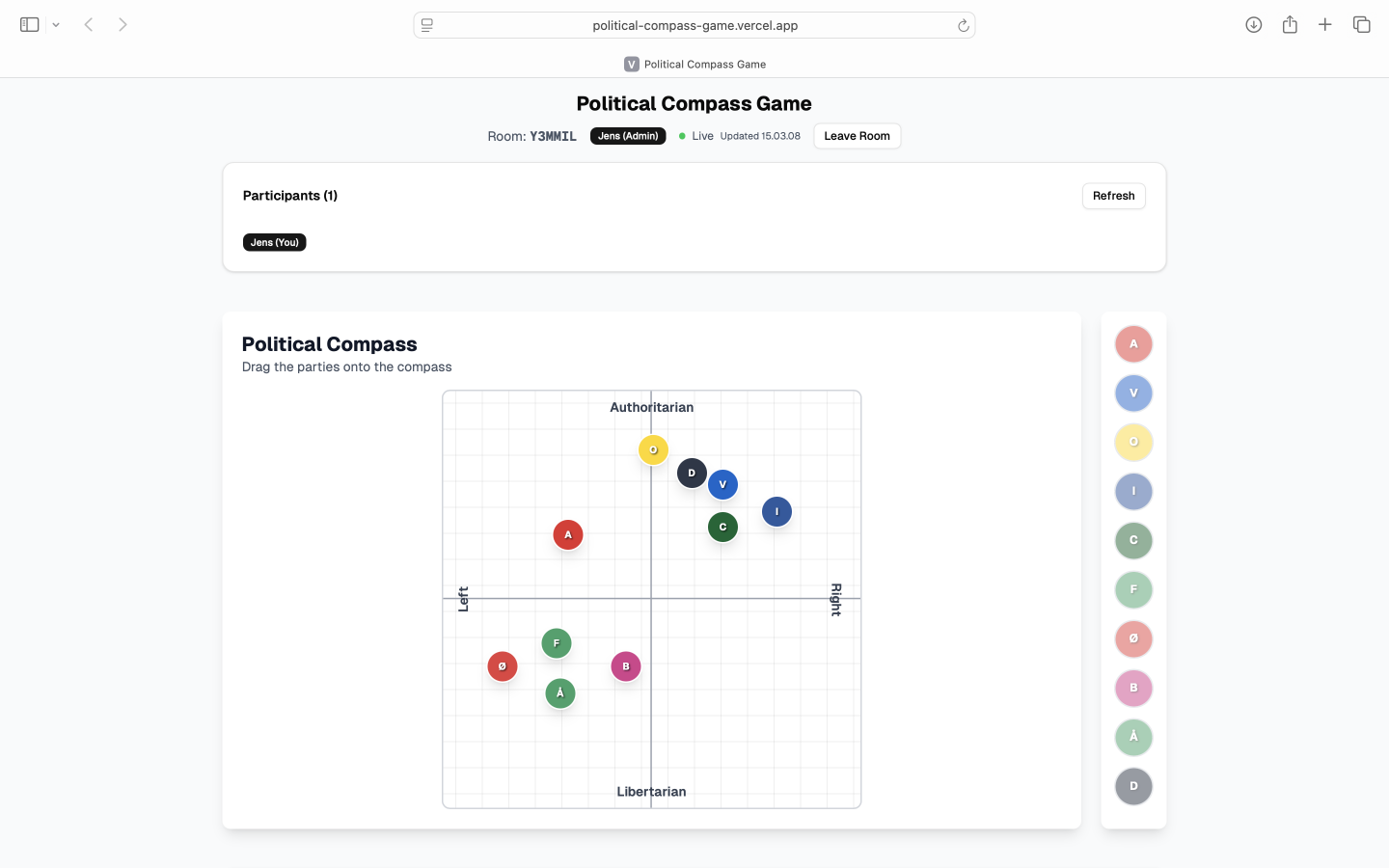Open a new tab with plus icon
The height and width of the screenshot is (868, 1389).
[1325, 25]
